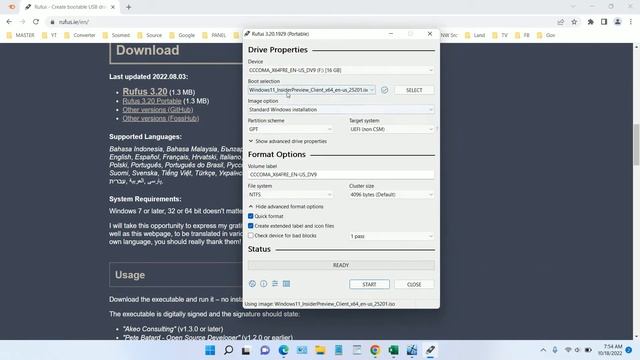Open the Boot selection dropdown
This screenshot has height=360, width=640.
[x=311, y=90]
